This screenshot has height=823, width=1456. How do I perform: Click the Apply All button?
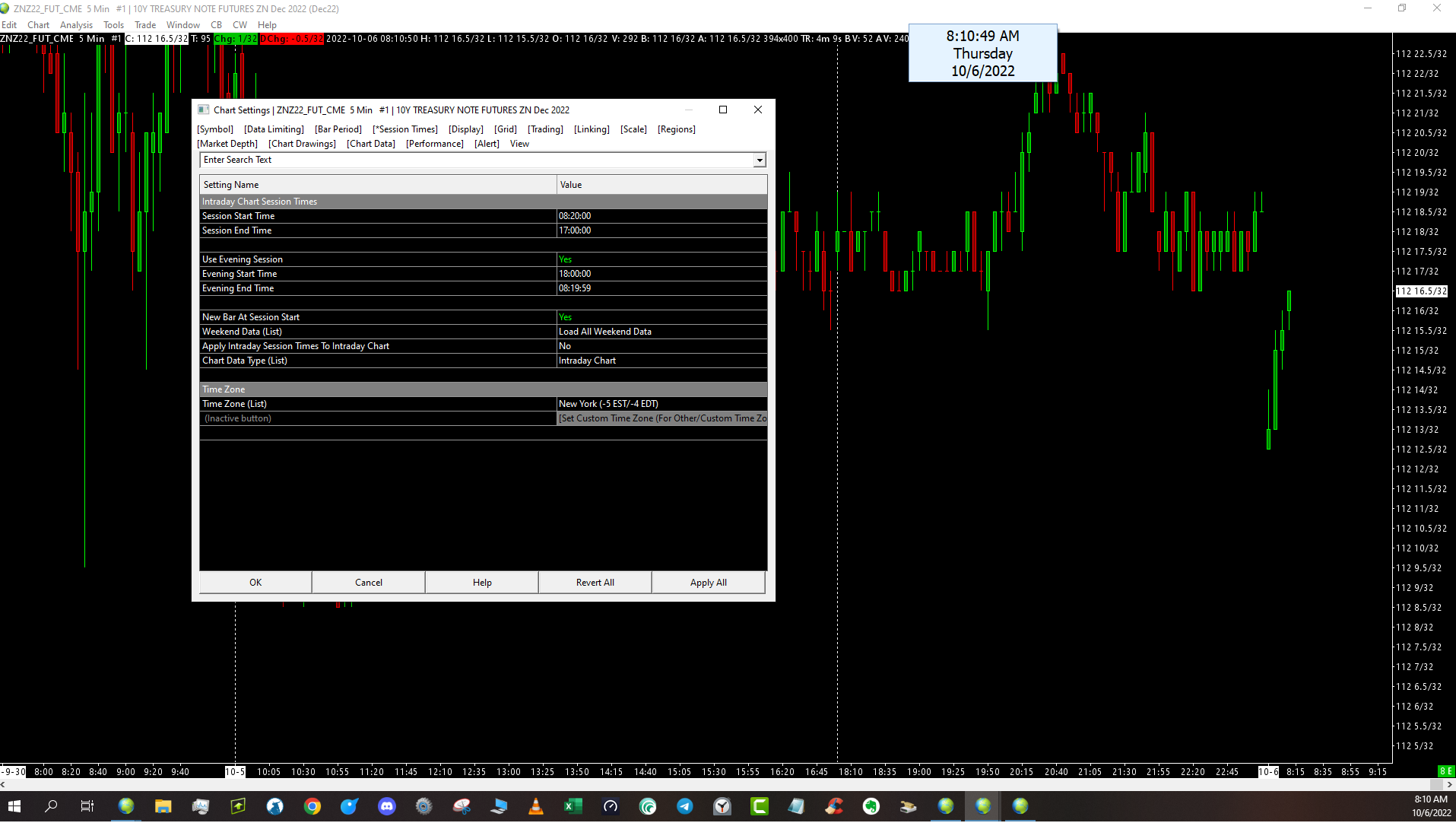[709, 583]
